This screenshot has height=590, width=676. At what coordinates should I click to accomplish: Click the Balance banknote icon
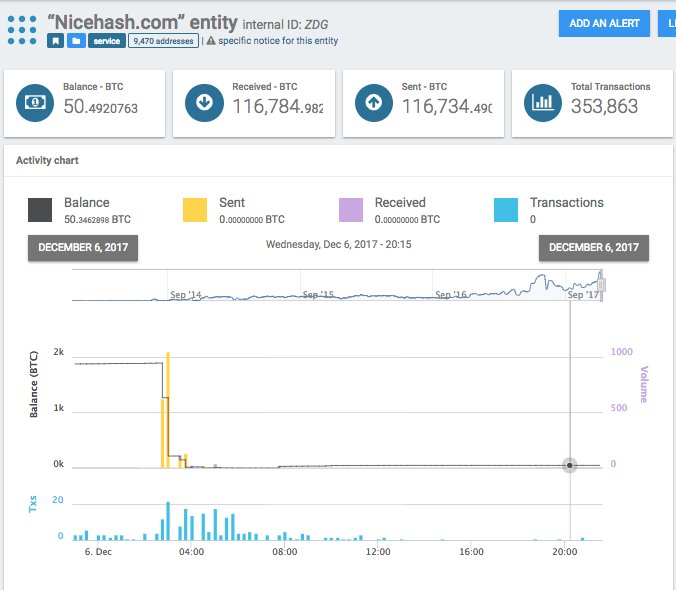coord(35,103)
